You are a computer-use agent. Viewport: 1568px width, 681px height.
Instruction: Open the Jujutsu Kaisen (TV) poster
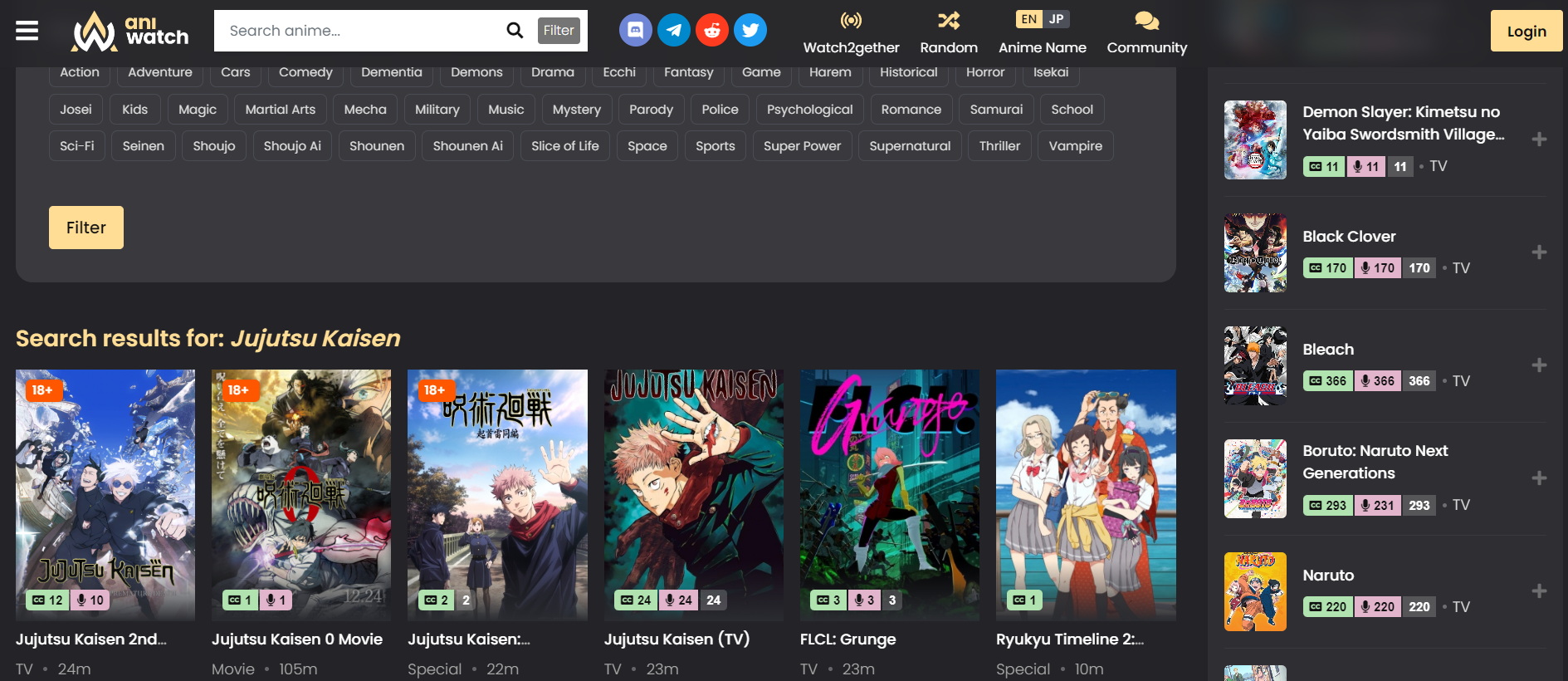tap(693, 494)
